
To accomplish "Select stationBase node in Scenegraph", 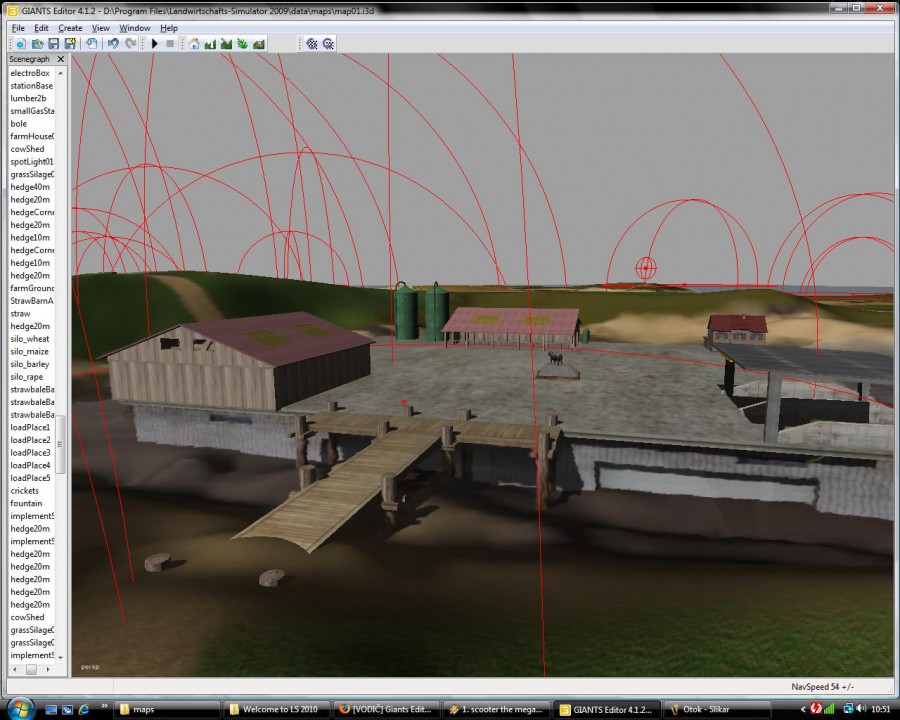I will (x=32, y=86).
